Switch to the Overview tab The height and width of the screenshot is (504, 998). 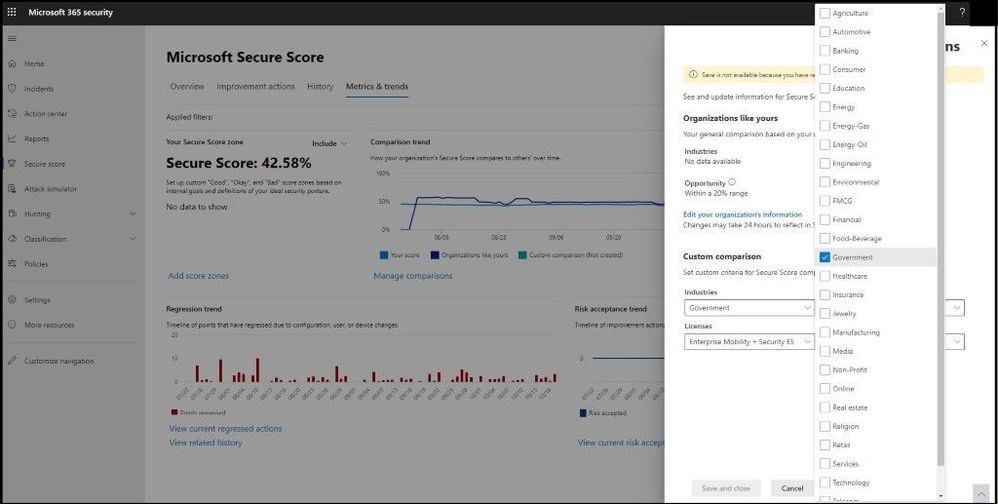click(187, 87)
